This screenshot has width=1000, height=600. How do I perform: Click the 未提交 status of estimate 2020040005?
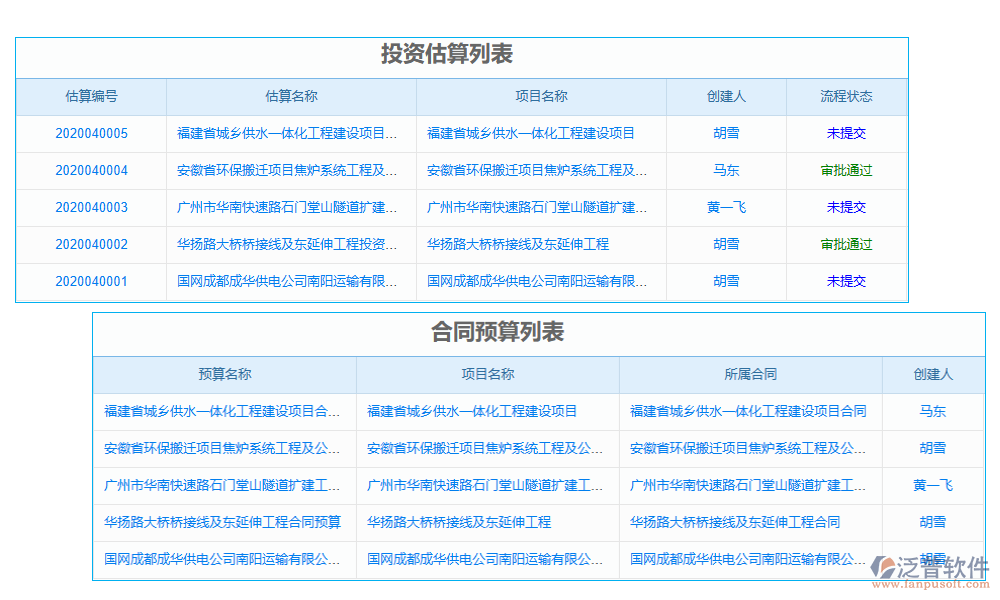pos(846,134)
